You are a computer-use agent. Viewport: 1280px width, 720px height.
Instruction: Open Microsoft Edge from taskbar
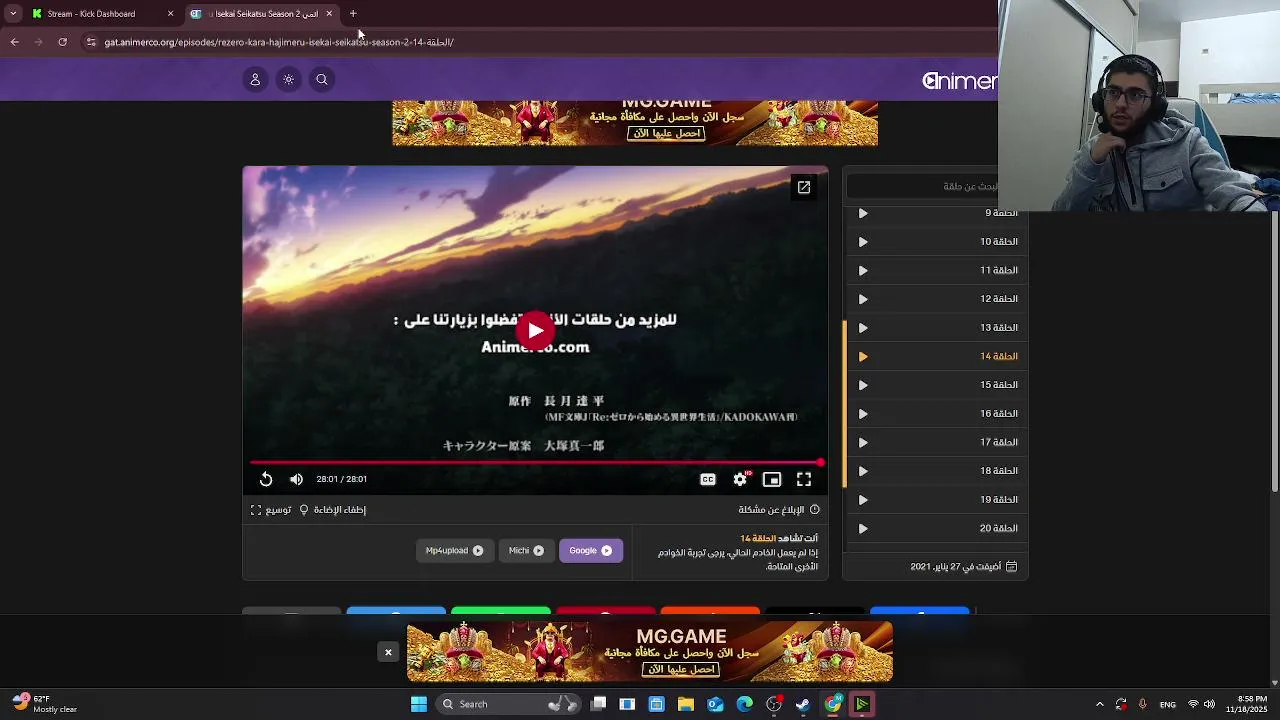[744, 704]
